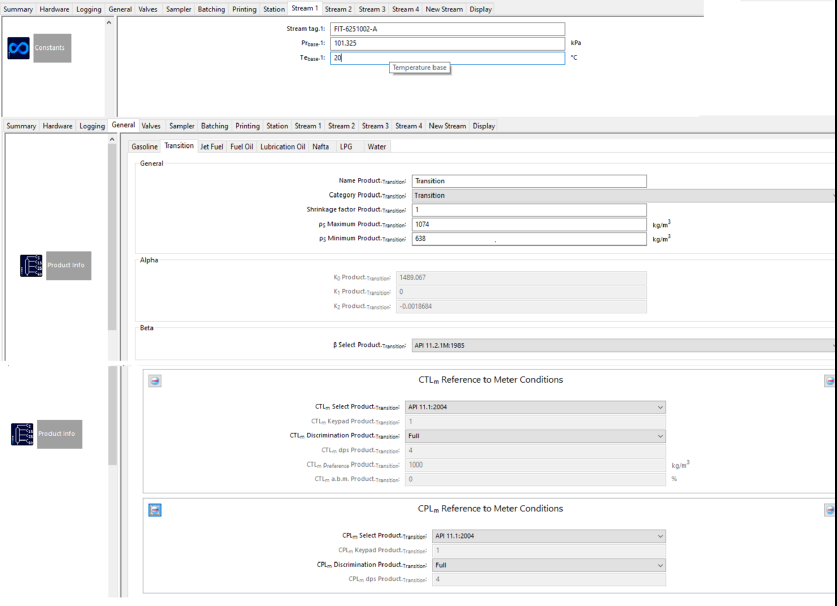Click the infinity Constants icon

pyautogui.click(x=19, y=48)
